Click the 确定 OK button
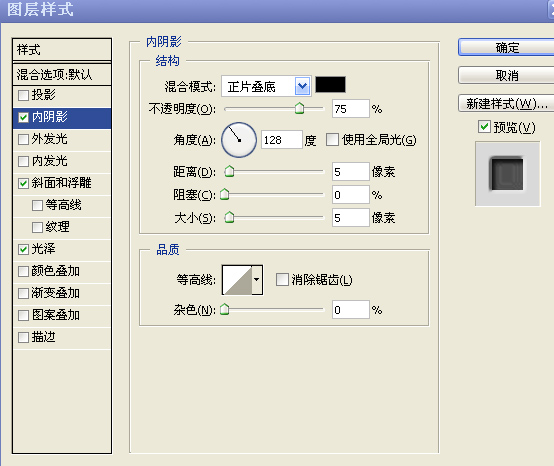554x466 pixels. click(507, 47)
